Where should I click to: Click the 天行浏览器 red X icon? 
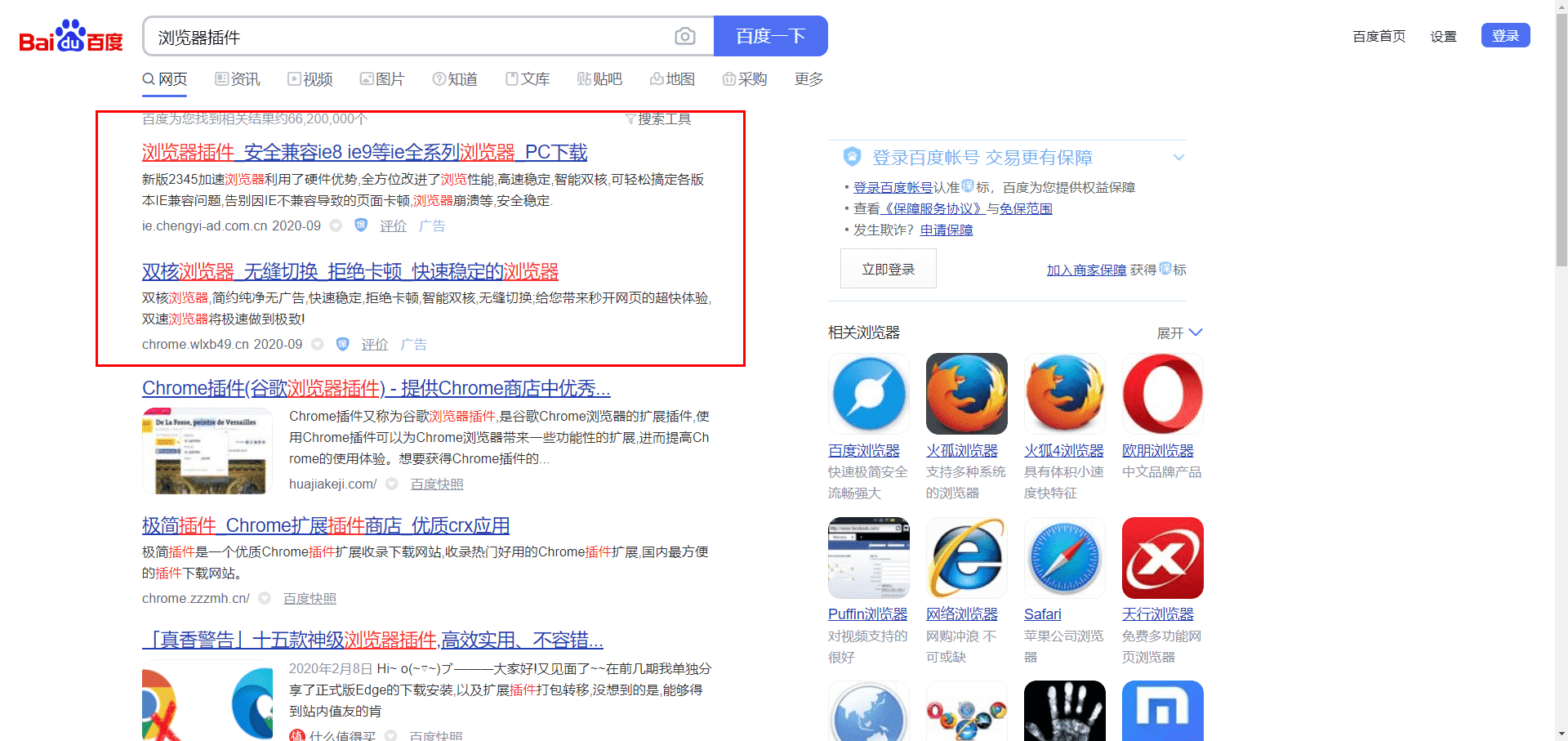point(1163,558)
